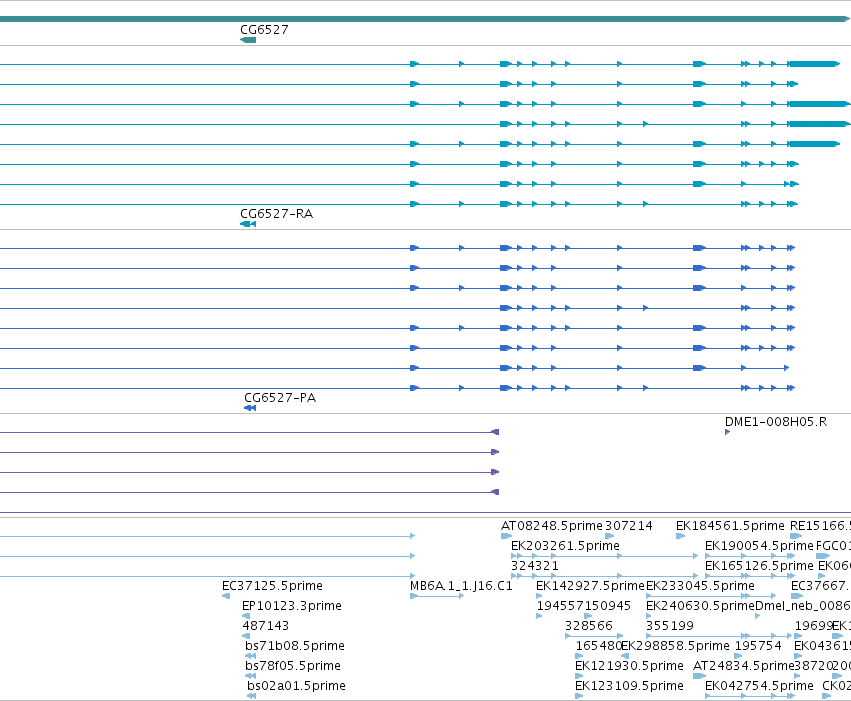Select the arrow glyph under EP10123.3prime
Viewport: 851px width, 701px height.
[x=246, y=616]
